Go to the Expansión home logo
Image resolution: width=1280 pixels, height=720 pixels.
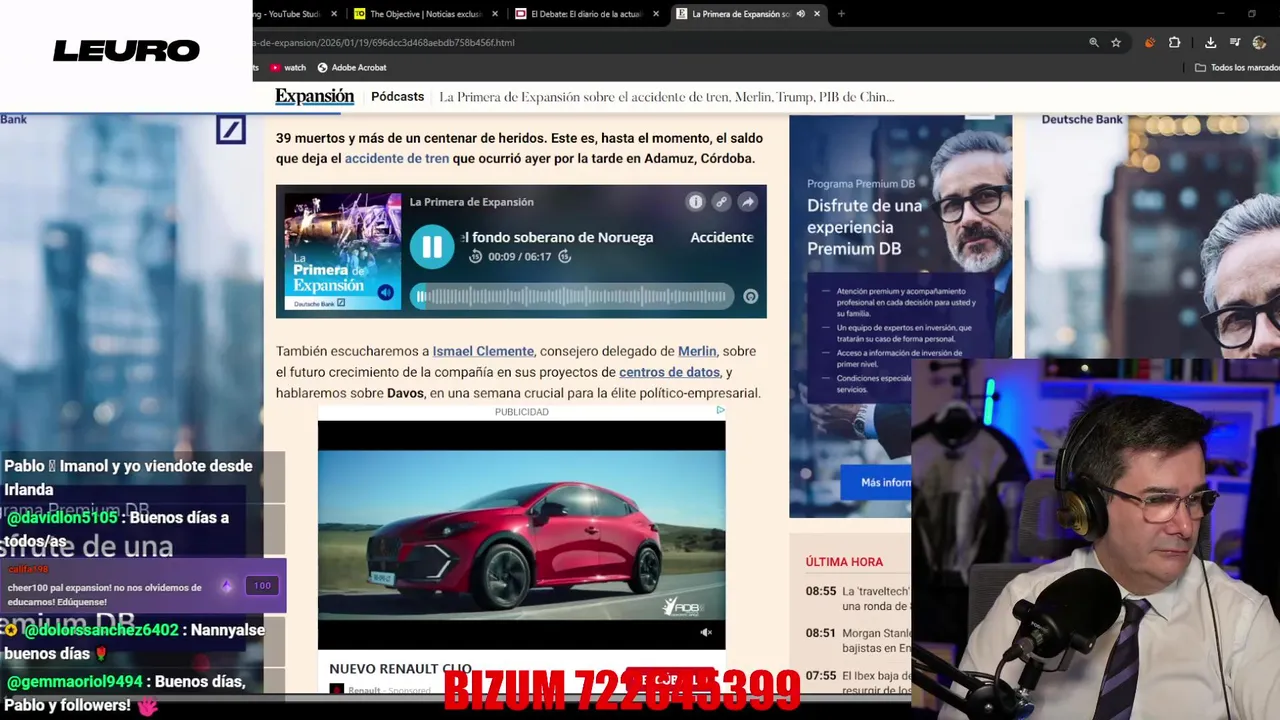tap(315, 96)
